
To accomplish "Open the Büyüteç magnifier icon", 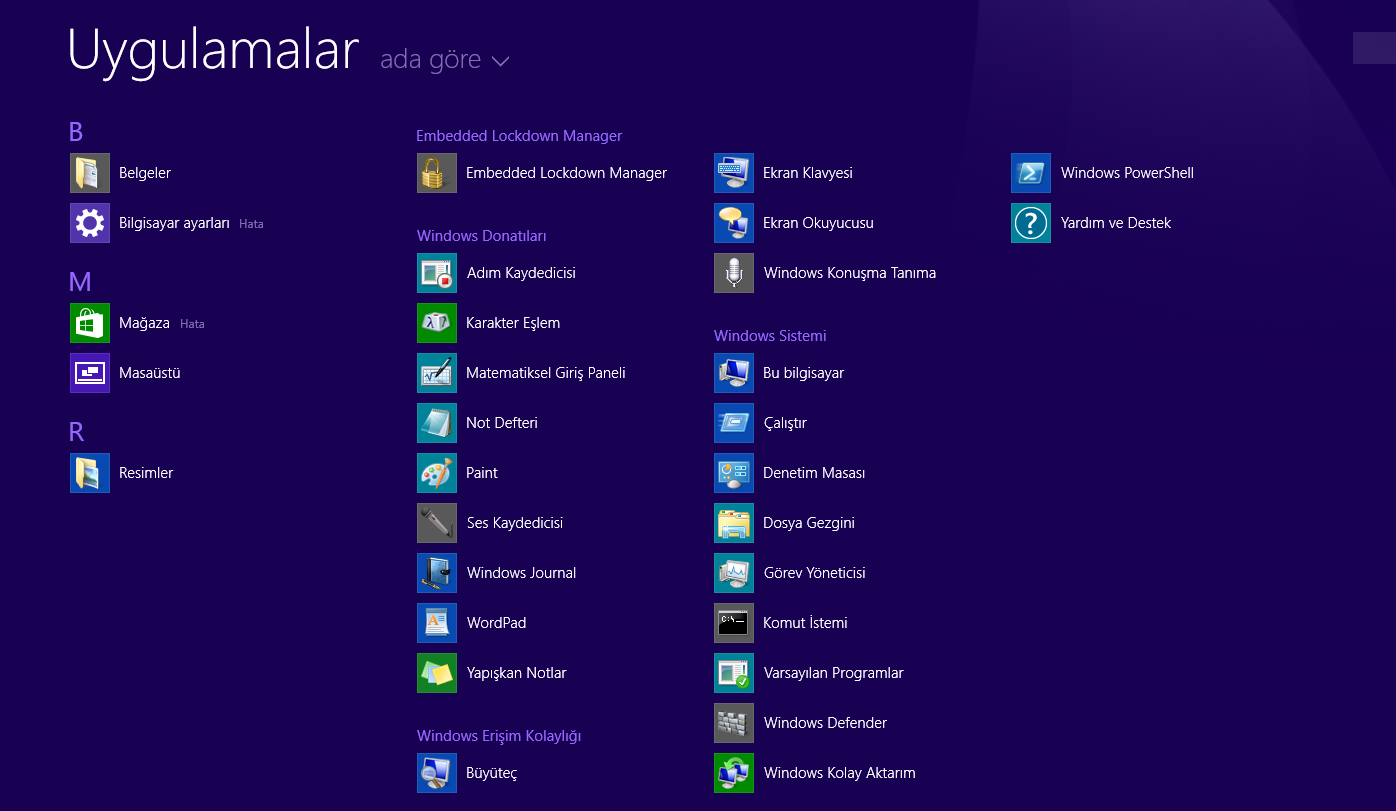I will [437, 773].
